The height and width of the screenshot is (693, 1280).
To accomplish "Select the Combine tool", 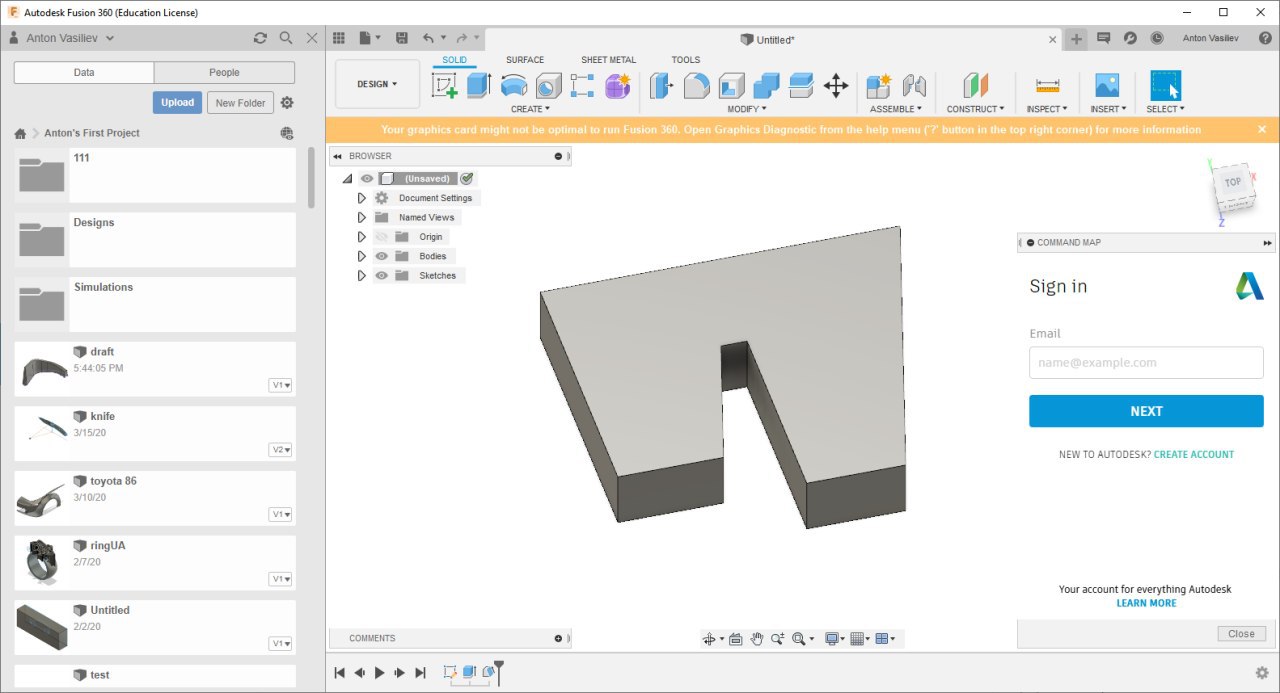I will (x=766, y=85).
